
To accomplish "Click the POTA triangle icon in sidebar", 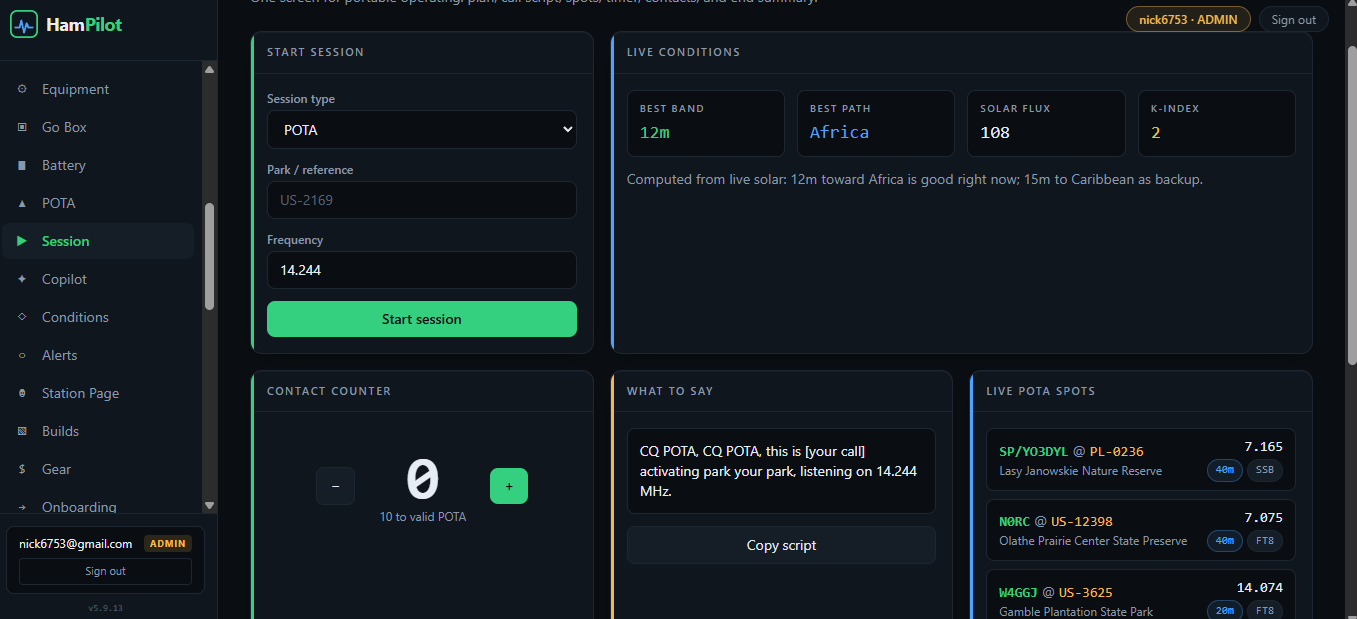I will 22,203.
